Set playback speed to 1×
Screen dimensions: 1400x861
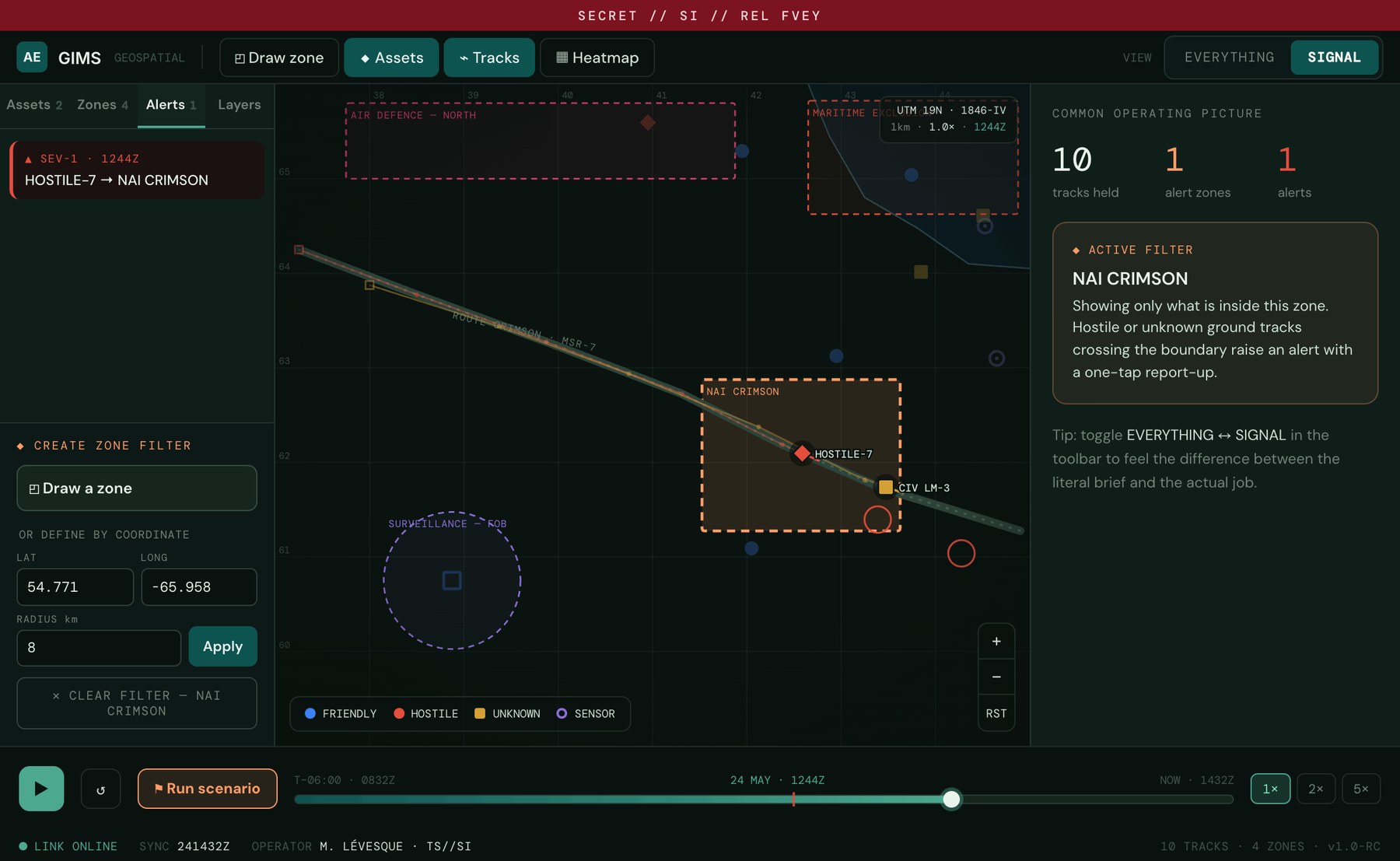(x=1270, y=789)
